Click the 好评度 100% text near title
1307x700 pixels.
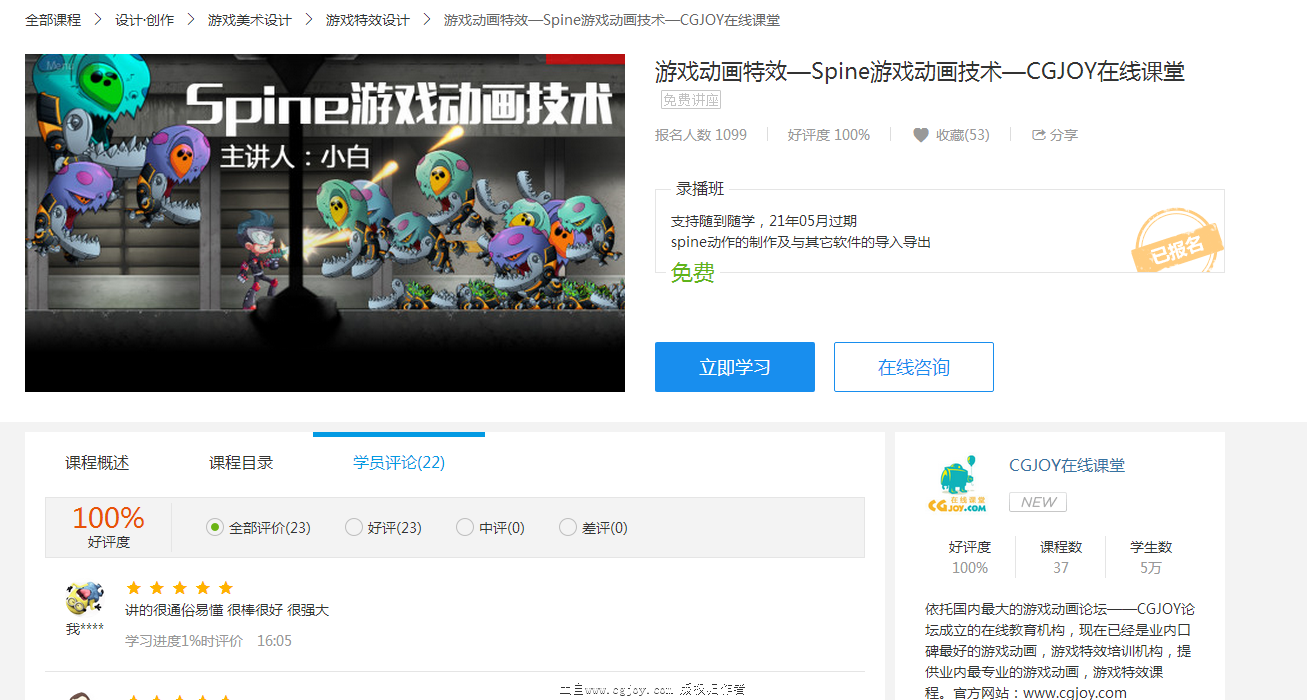(829, 135)
